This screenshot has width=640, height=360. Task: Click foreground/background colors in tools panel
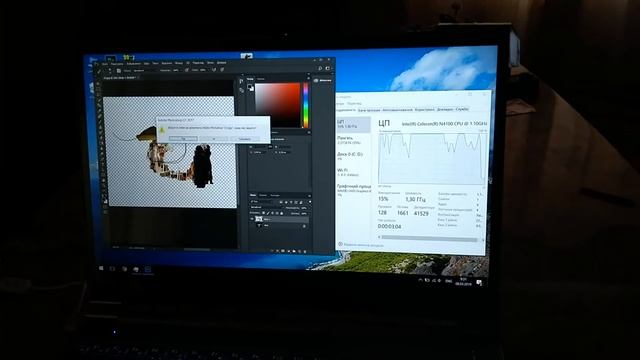[105, 201]
